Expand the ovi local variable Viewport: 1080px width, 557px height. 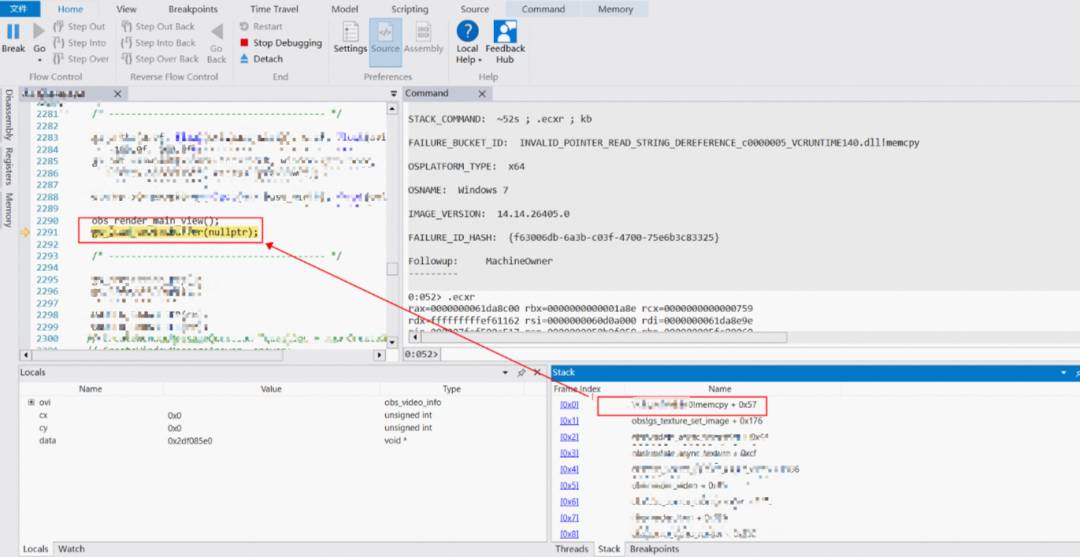(x=31, y=402)
